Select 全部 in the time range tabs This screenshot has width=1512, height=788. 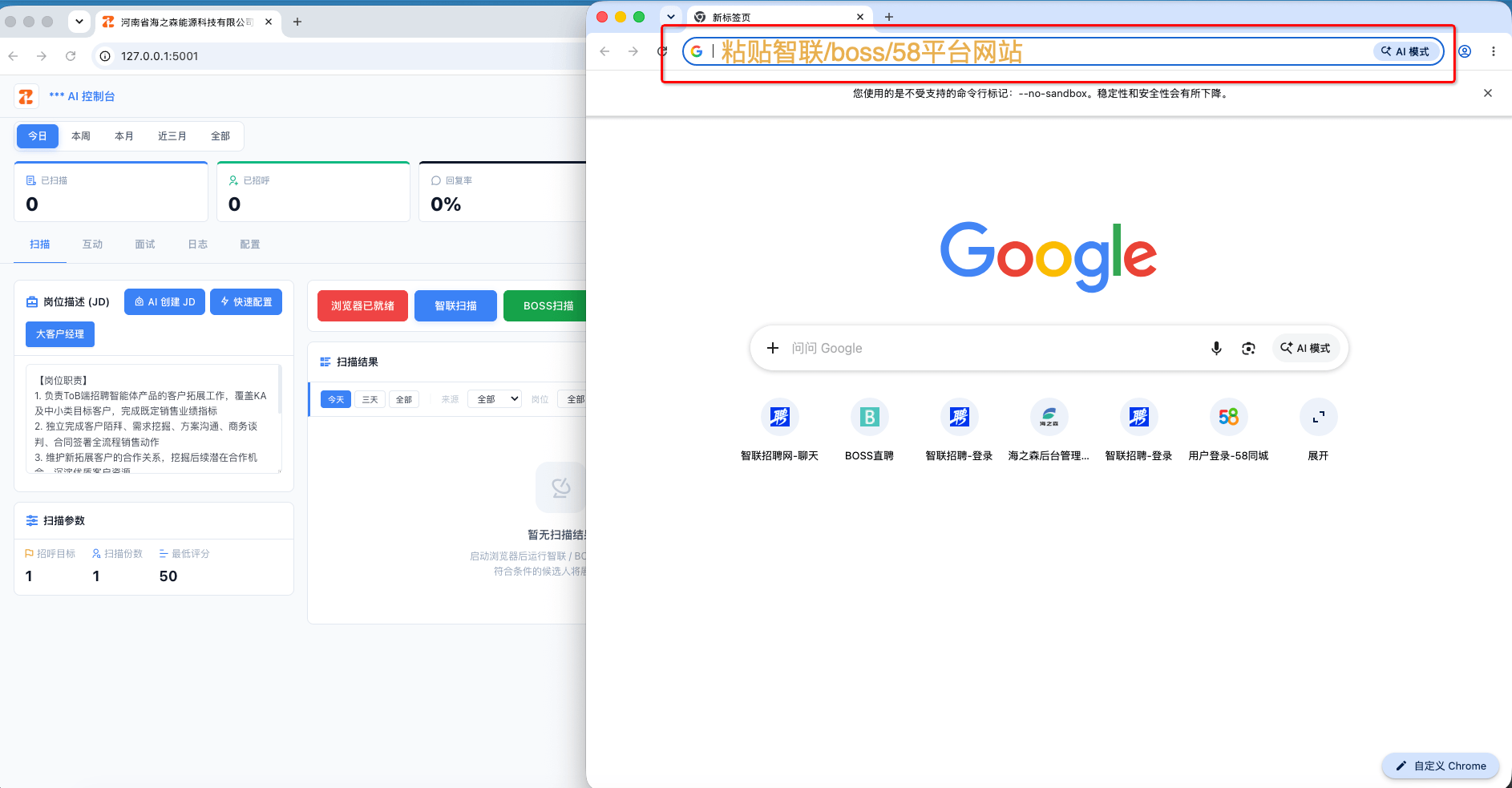(220, 136)
